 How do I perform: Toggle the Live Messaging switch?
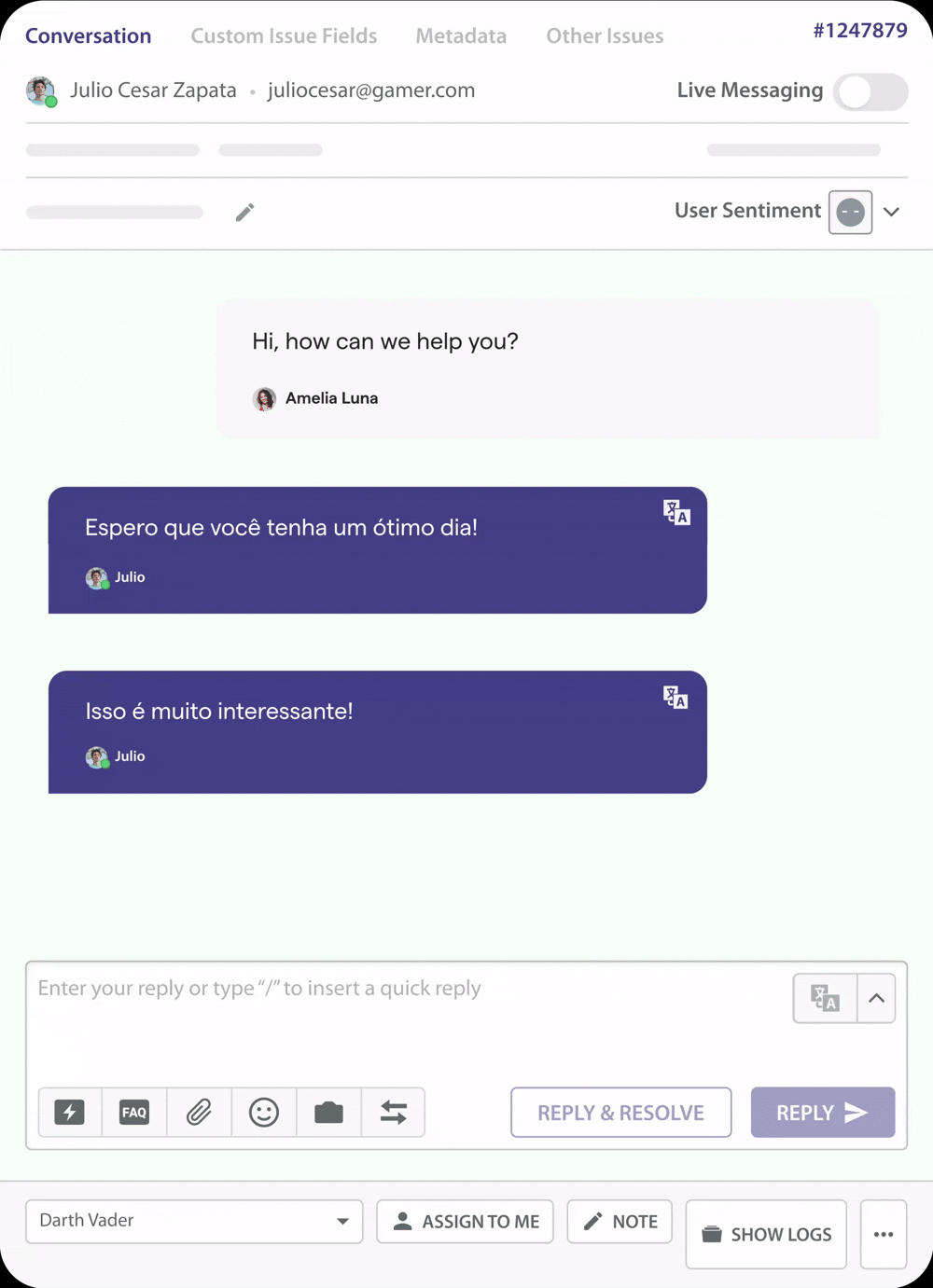[x=870, y=91]
